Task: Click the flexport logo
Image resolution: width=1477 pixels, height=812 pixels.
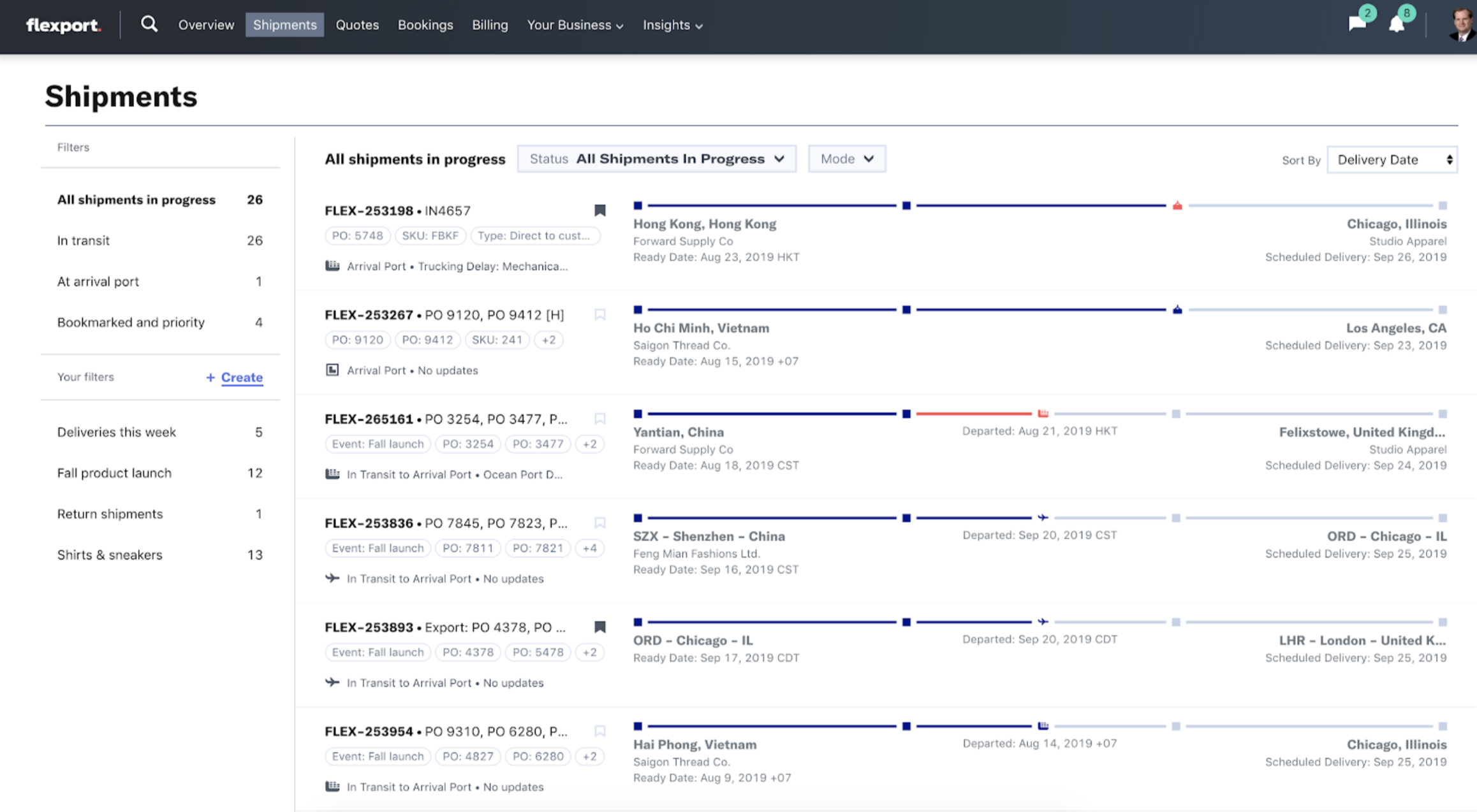Action: point(63,25)
